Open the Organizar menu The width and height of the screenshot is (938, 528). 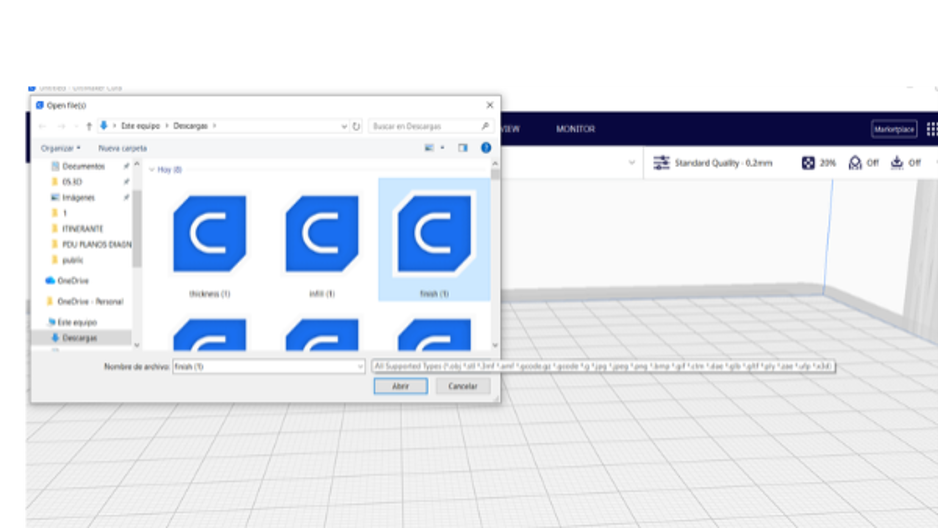coord(60,148)
